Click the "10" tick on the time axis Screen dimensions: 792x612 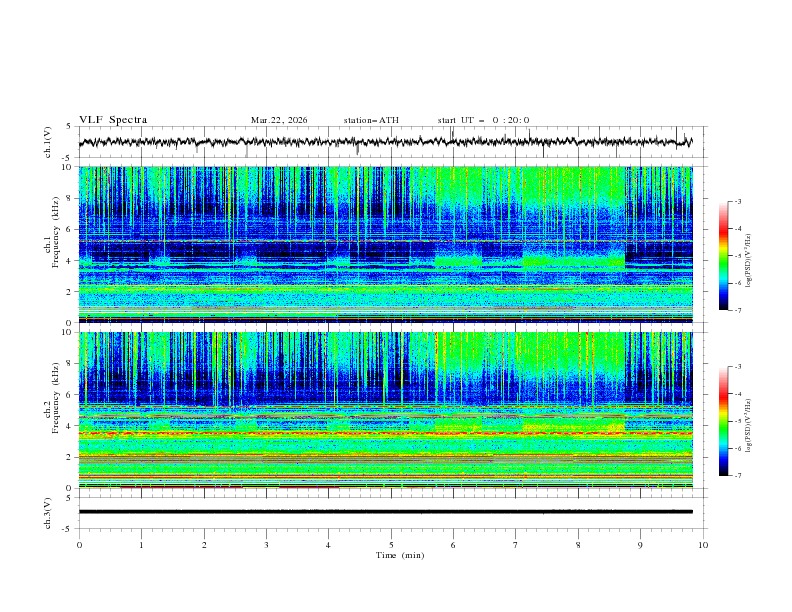click(703, 545)
